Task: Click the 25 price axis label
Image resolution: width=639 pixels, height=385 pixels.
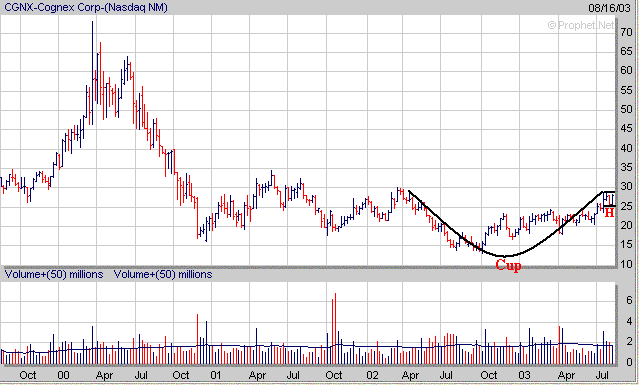Action: (626, 206)
